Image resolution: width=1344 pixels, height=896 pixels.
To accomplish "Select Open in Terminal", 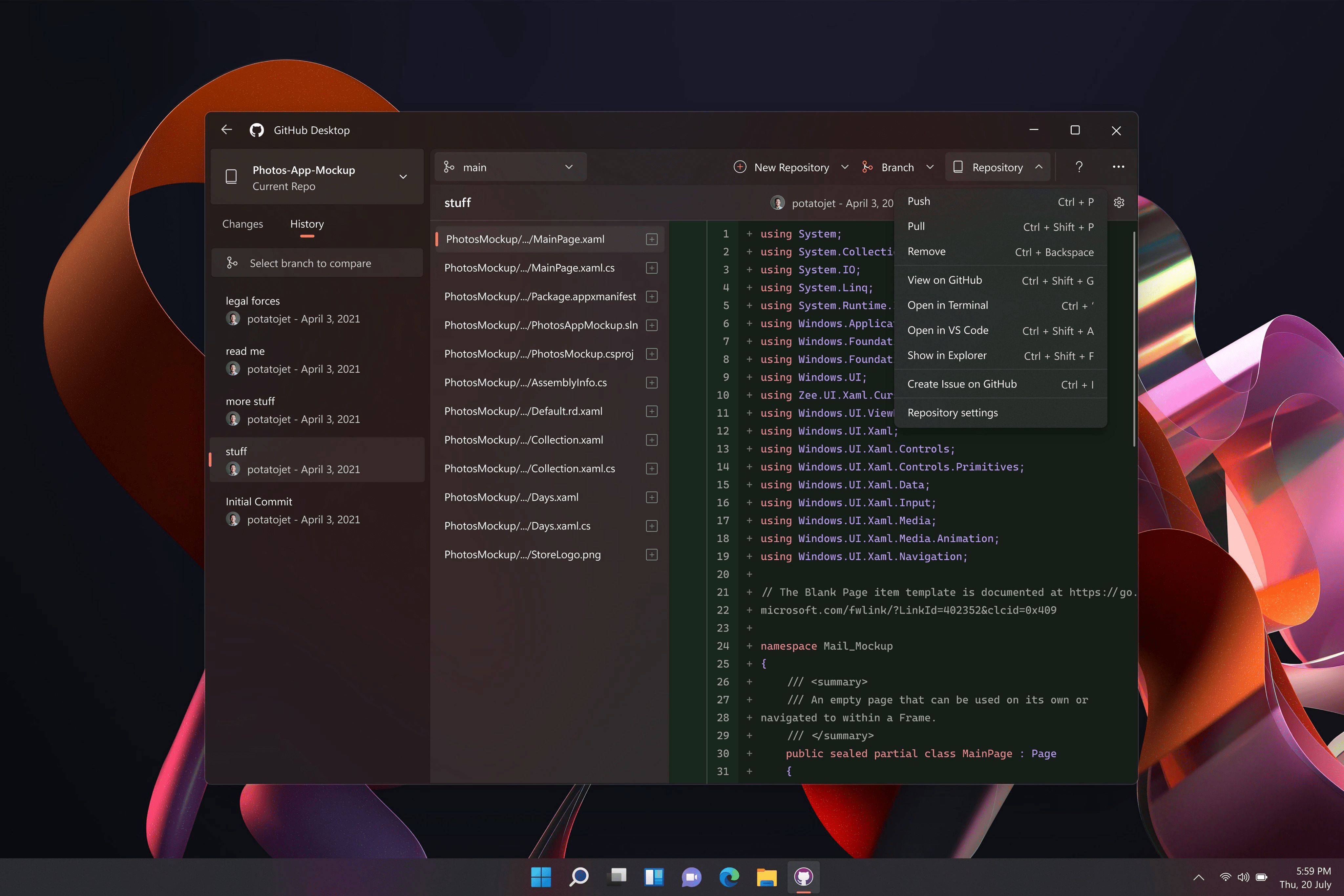I will (948, 305).
